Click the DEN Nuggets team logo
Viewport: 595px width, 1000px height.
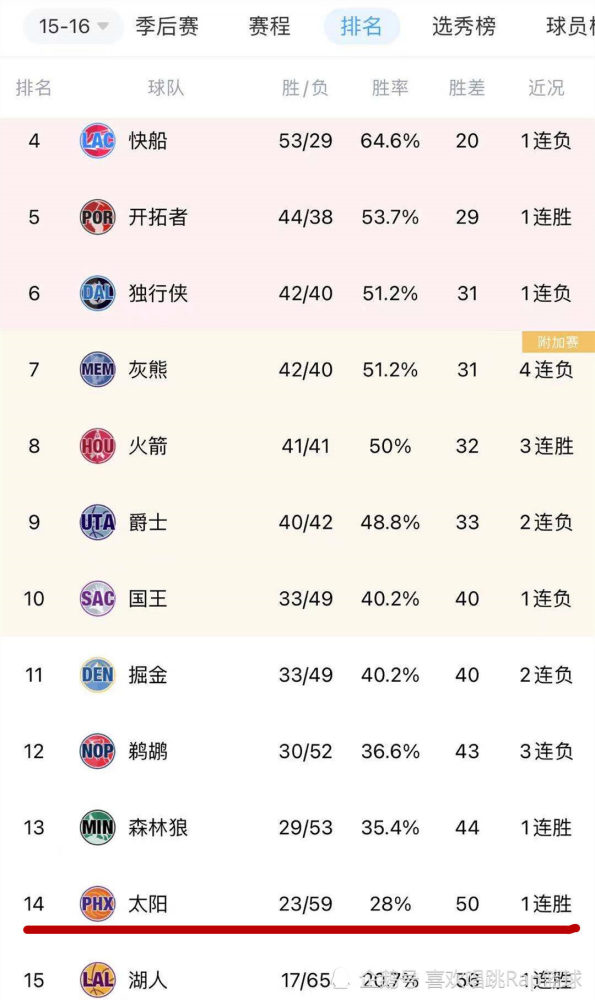[98, 675]
